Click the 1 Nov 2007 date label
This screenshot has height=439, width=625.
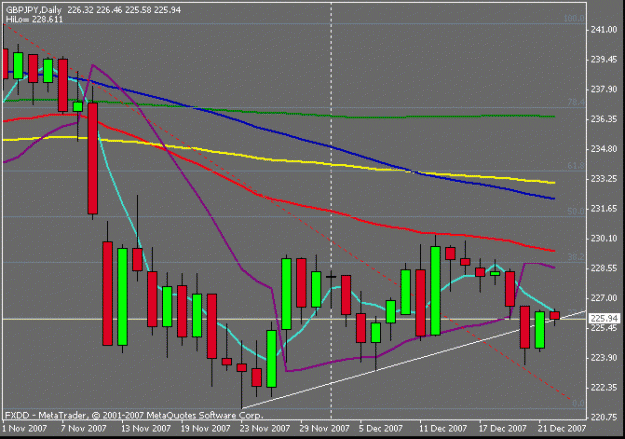(25, 429)
